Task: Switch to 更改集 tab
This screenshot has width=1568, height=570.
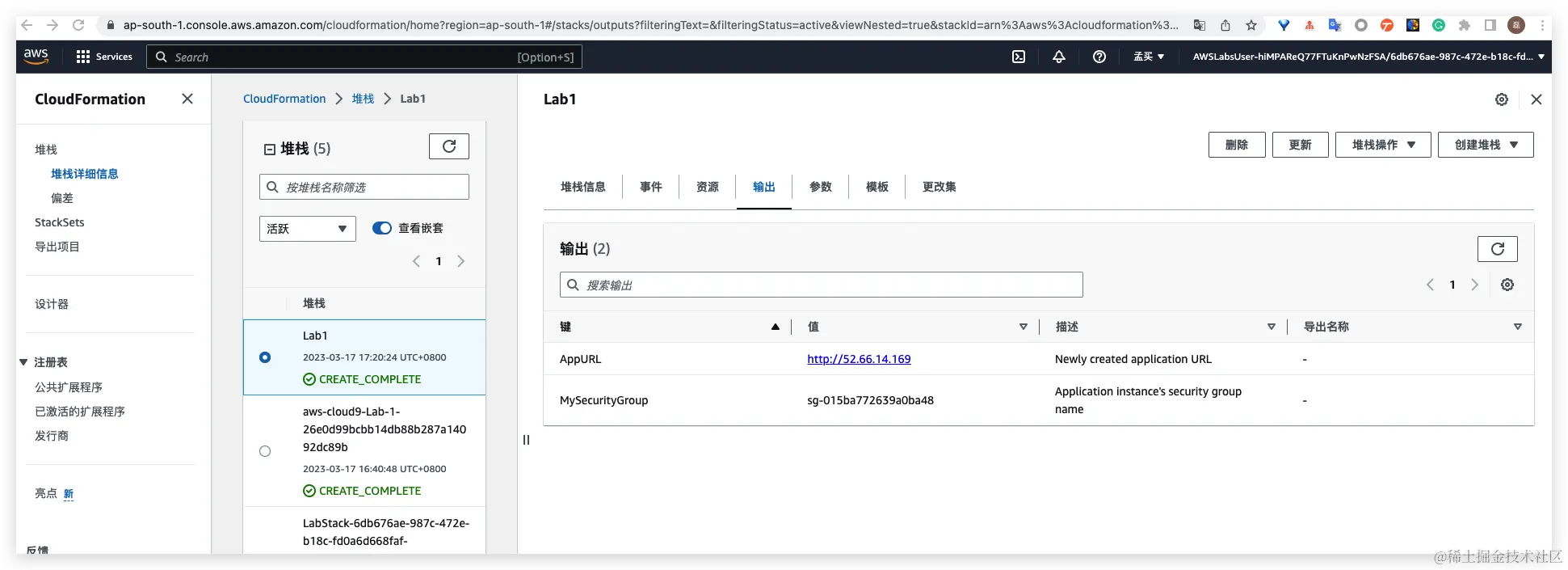Action: tap(940, 187)
